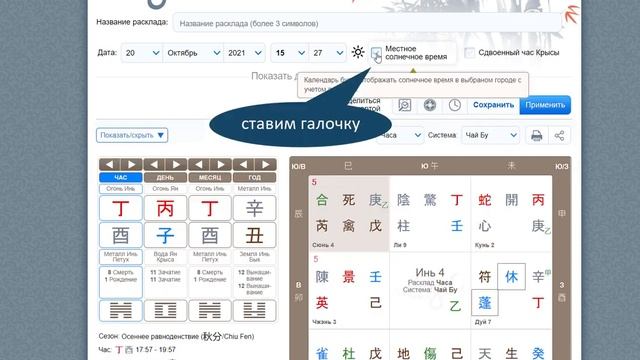The image size is (640, 360).
Task: Click previous day arrow above ДЕНЬ
Action: (x=154, y=164)
